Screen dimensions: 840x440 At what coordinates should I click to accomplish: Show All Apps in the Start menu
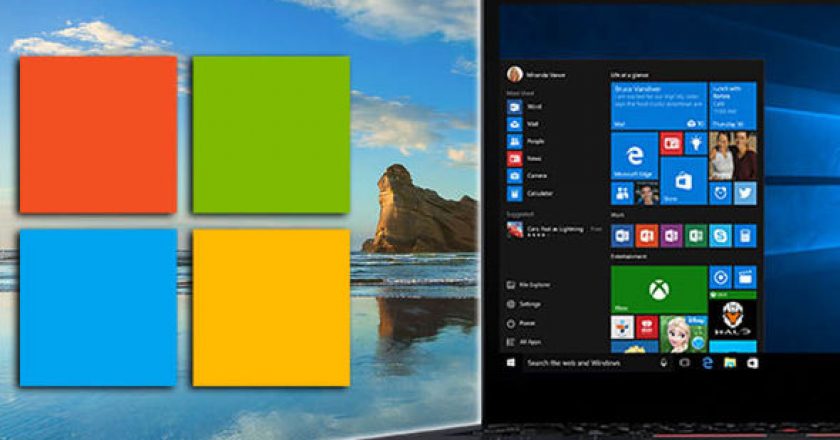(x=524, y=342)
